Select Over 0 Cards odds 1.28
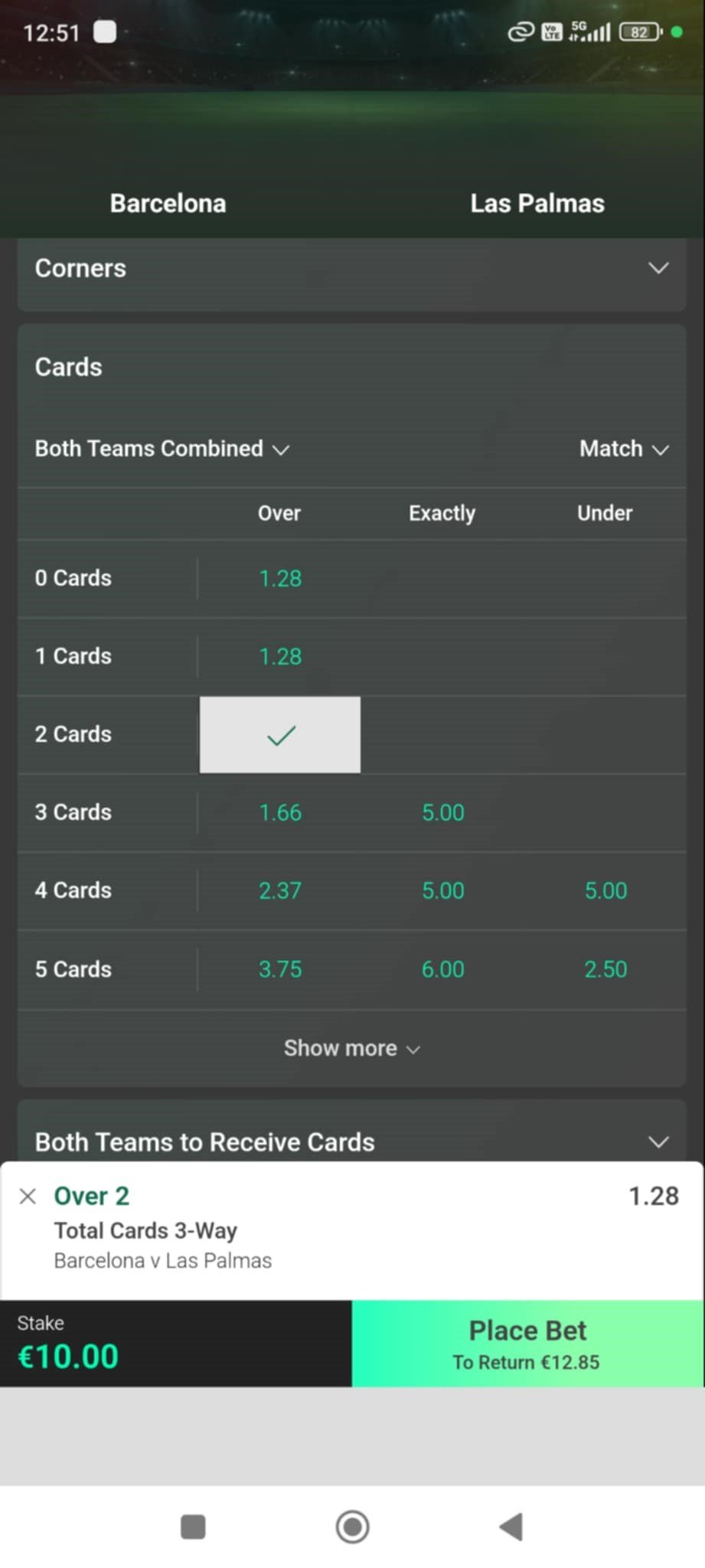 point(280,578)
